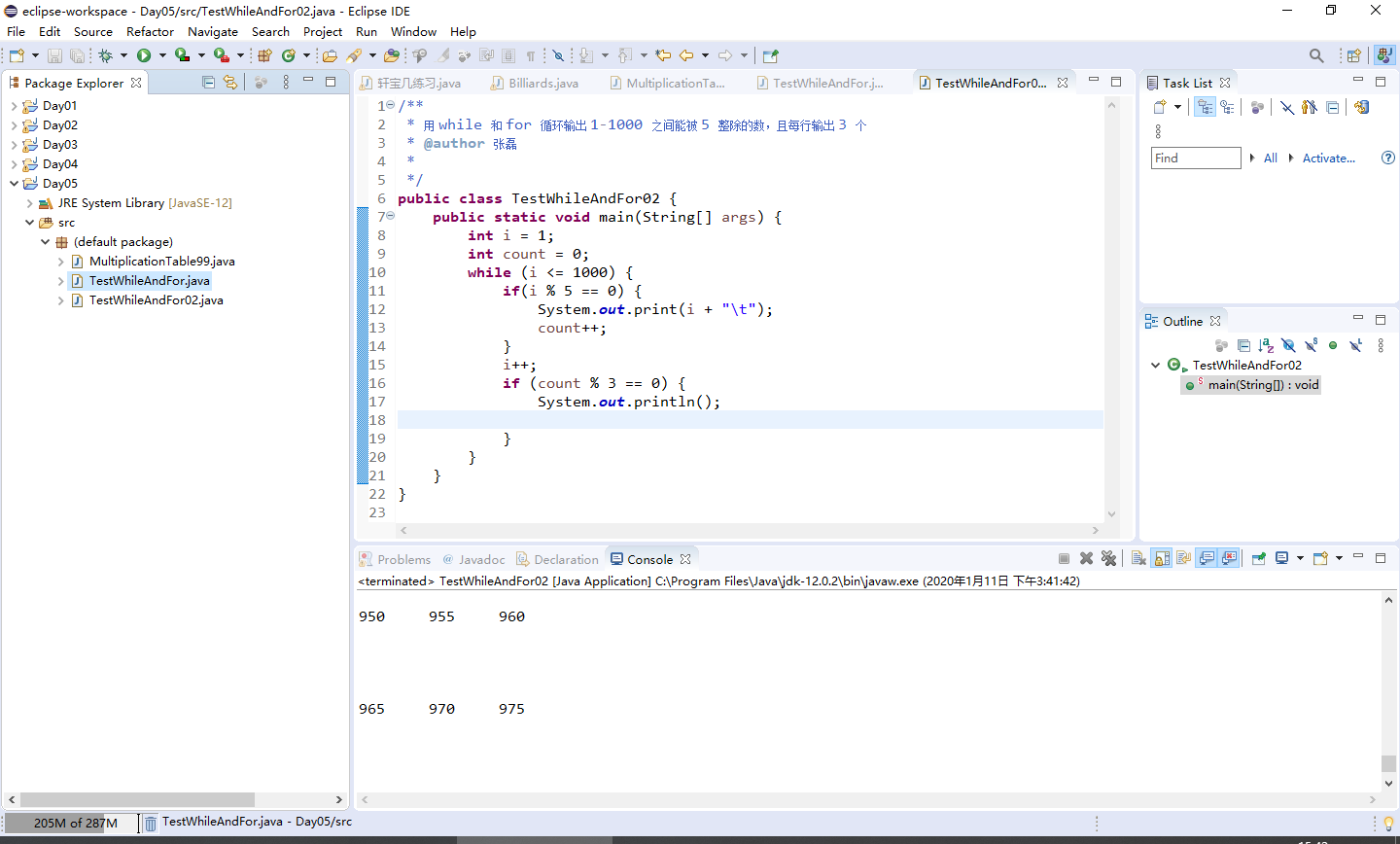Toggle Hide Non-Public Members in the Outline view
The image size is (1400, 844).
(x=1333, y=345)
